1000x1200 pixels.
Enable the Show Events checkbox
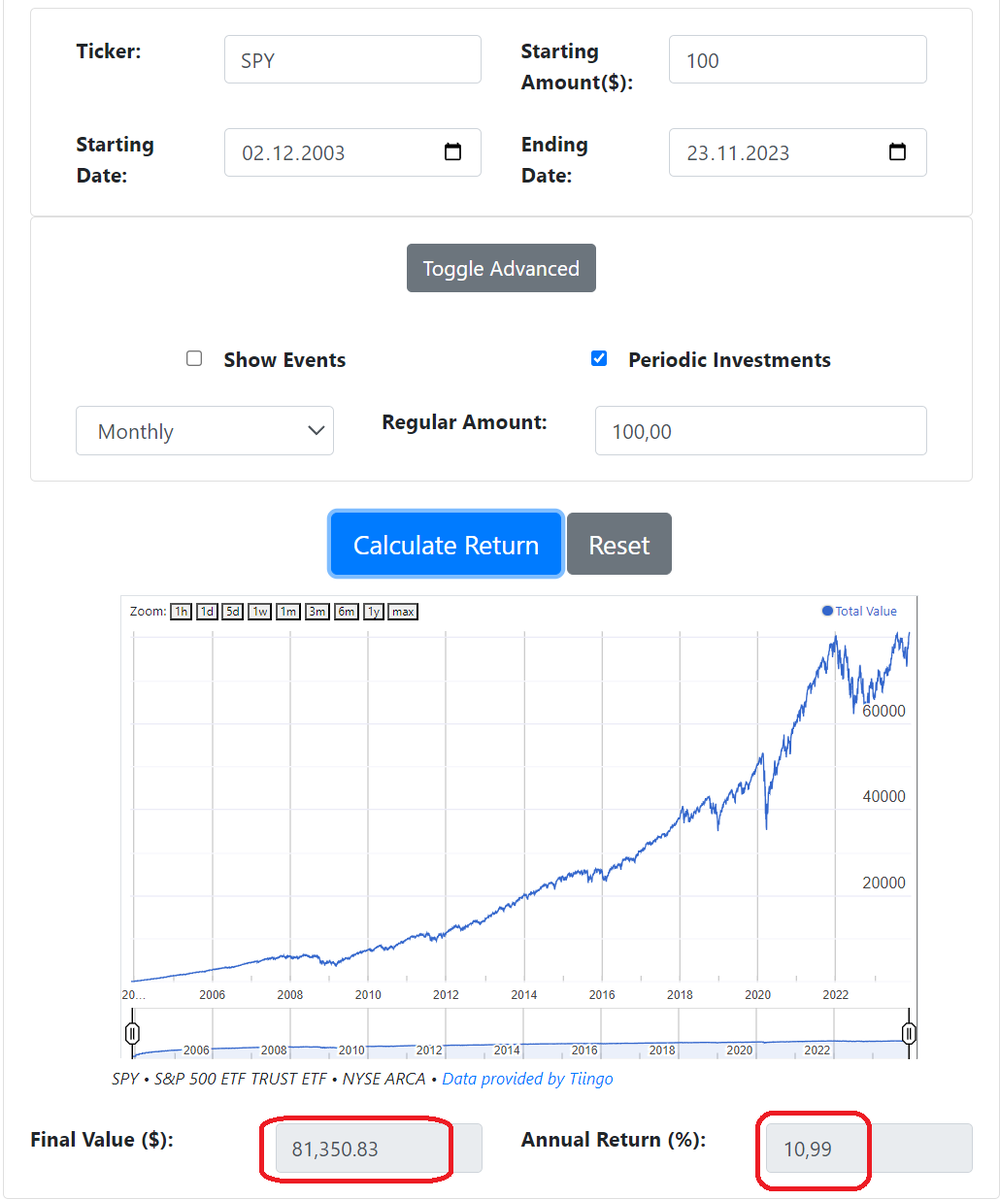click(x=194, y=358)
